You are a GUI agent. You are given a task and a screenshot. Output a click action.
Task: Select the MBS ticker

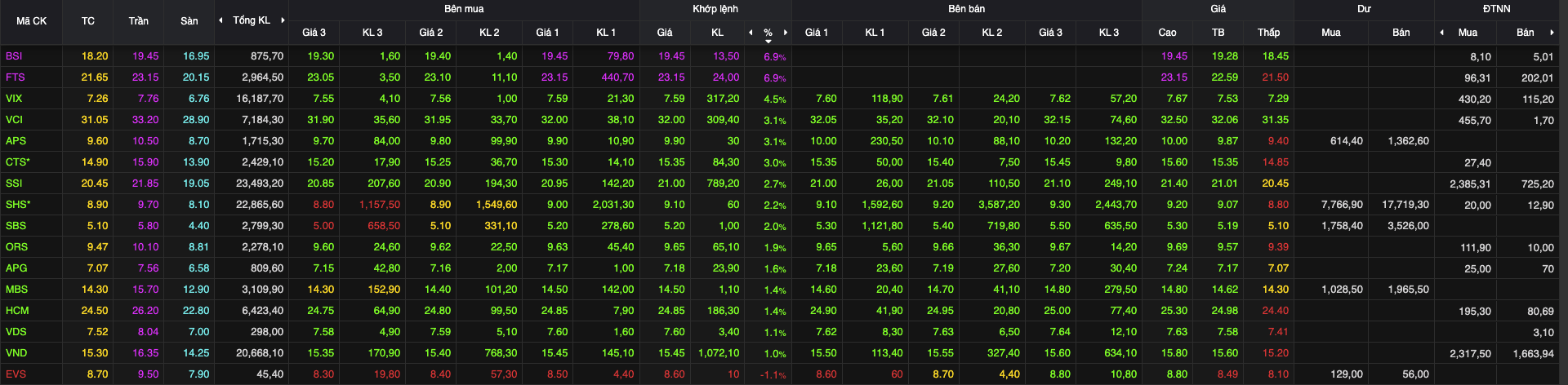pos(16,290)
